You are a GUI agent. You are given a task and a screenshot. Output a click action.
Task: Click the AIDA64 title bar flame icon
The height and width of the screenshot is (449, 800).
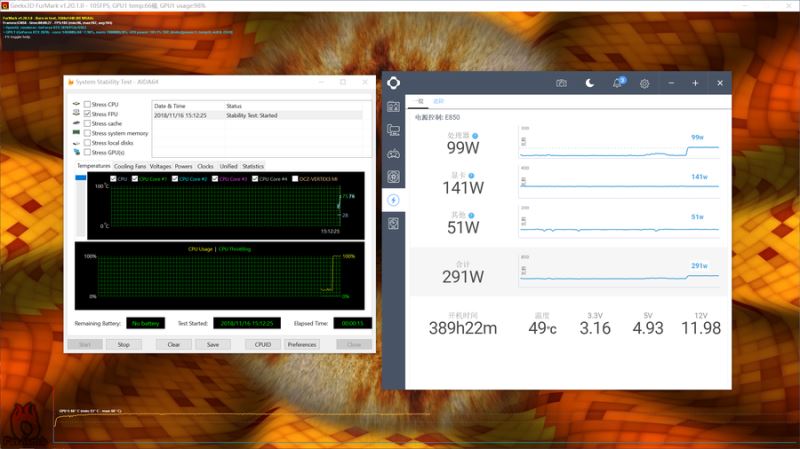[x=71, y=82]
